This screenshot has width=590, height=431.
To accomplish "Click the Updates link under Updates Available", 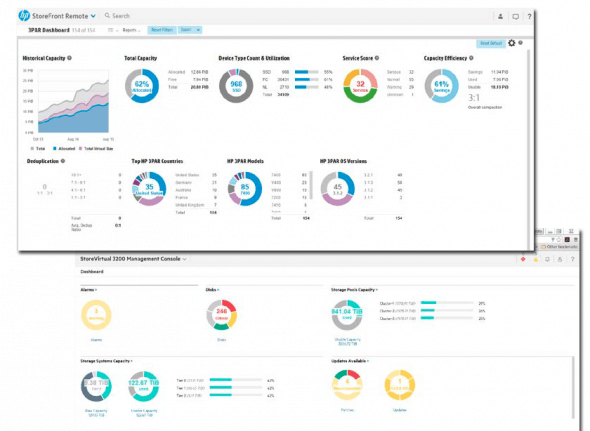I will click(400, 410).
